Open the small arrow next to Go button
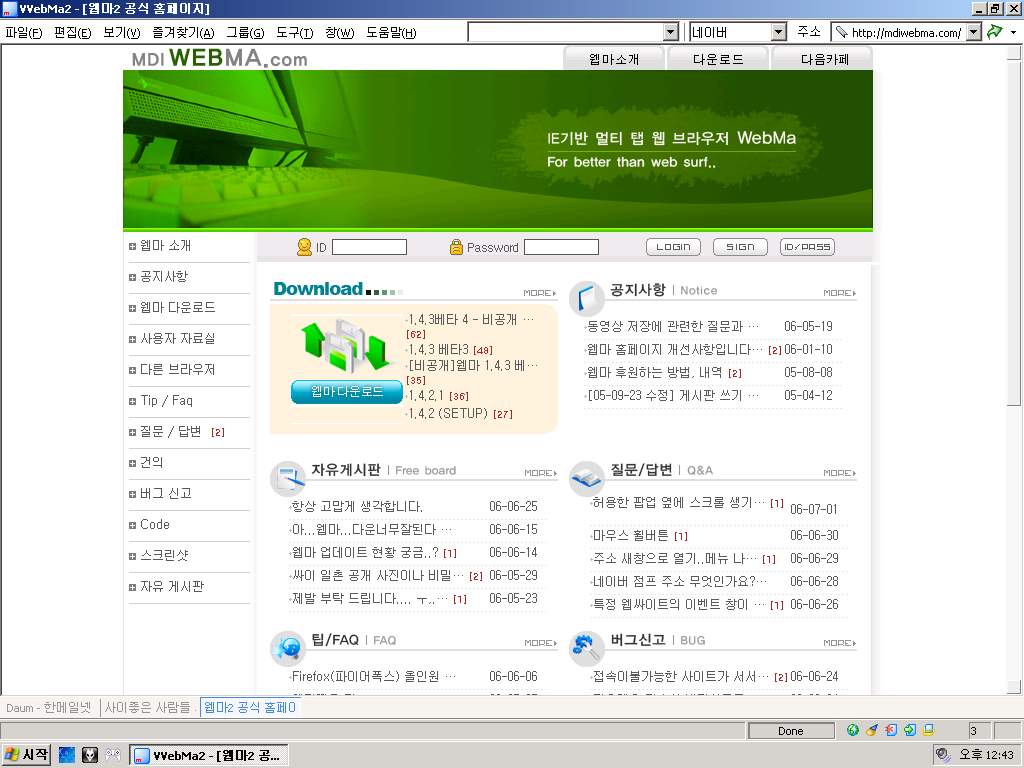The width and height of the screenshot is (1024, 768). click(1014, 32)
